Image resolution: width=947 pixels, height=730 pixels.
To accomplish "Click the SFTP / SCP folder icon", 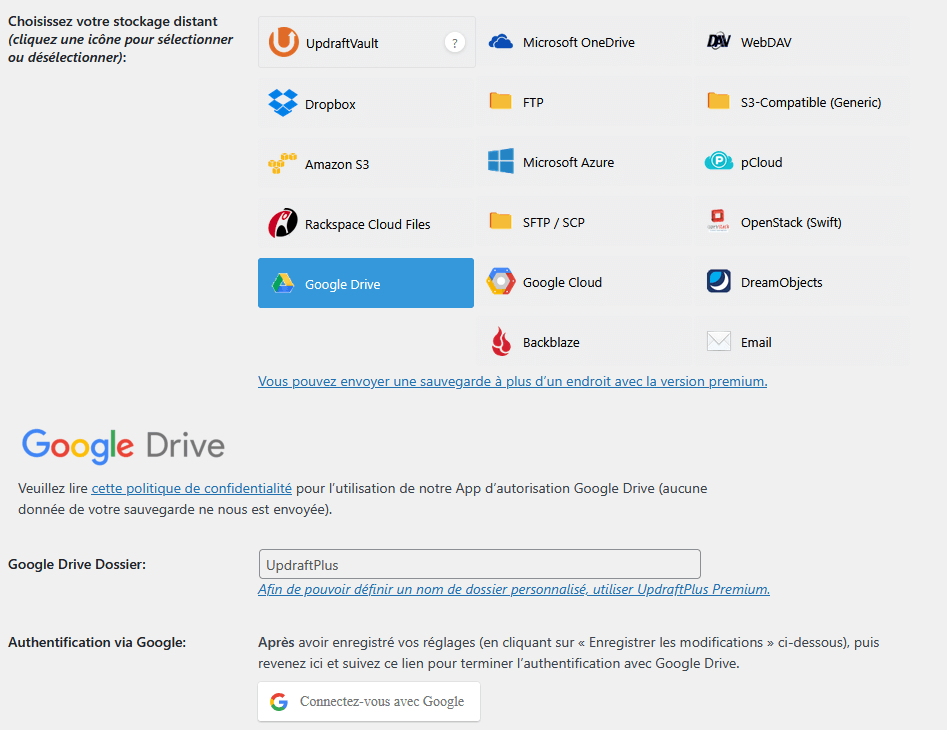I will 501,221.
